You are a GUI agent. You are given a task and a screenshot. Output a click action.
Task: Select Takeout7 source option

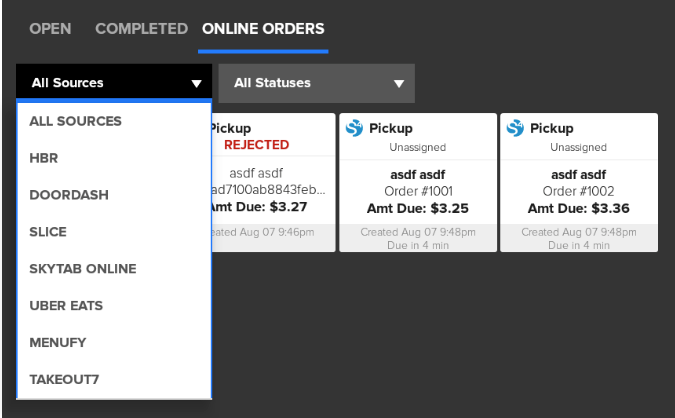pos(64,380)
